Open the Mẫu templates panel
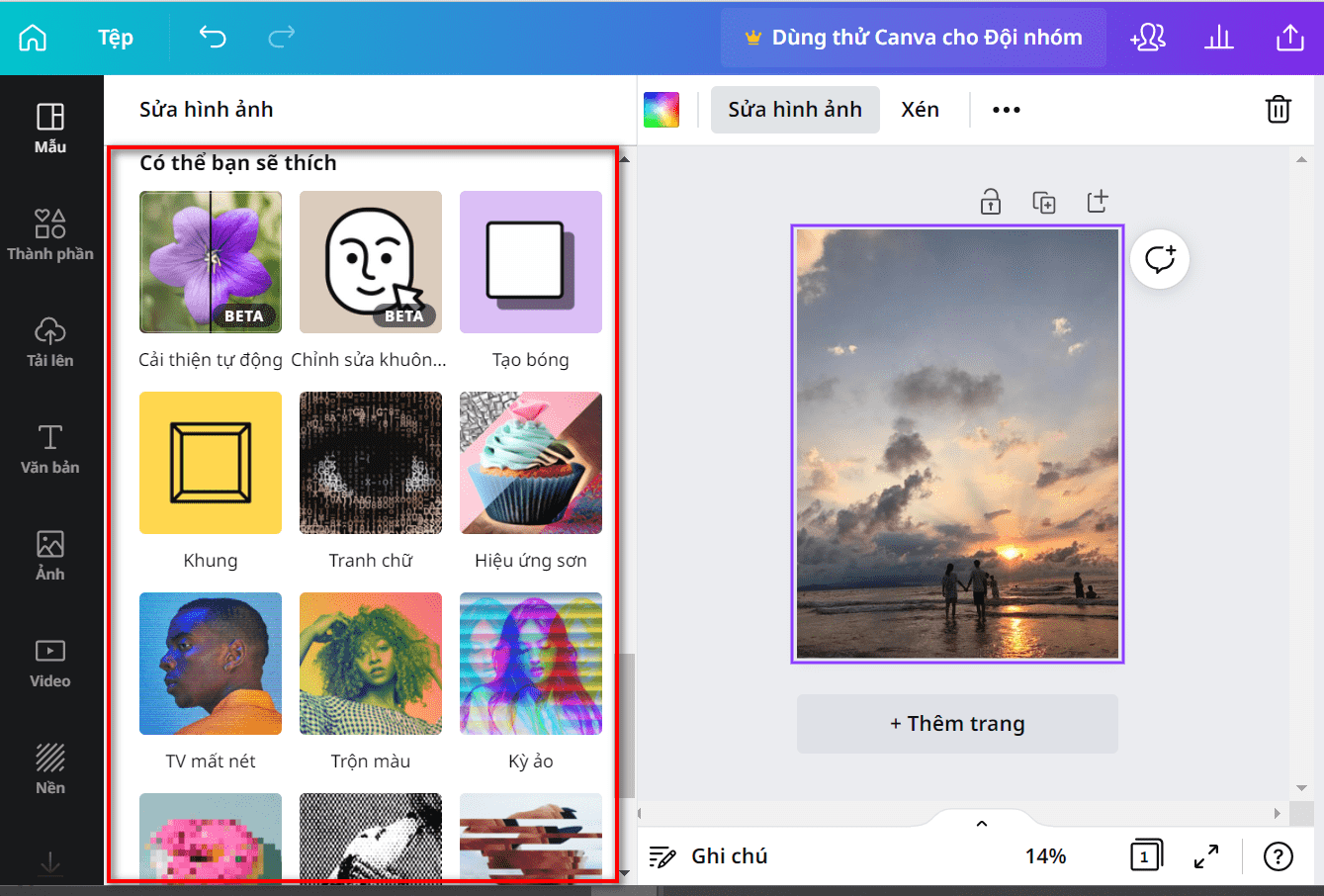 (50, 129)
